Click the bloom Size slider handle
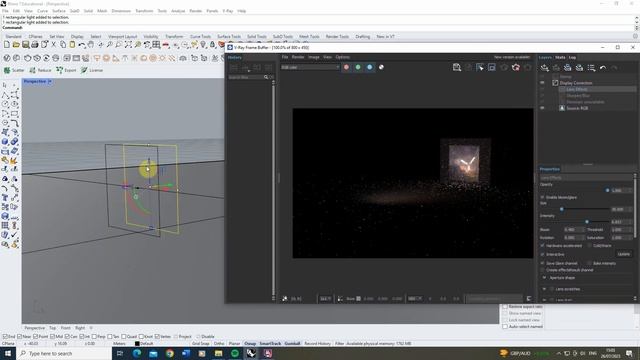 point(562,209)
